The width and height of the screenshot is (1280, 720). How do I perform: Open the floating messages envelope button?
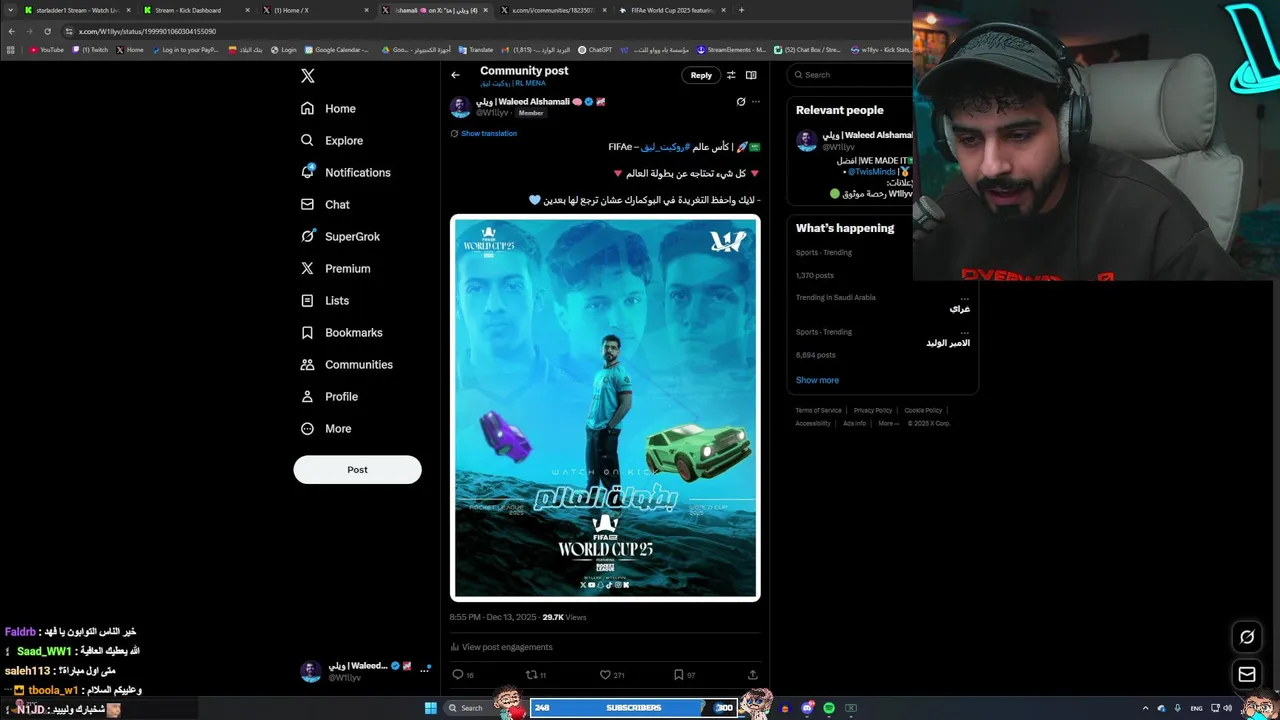pos(1247,675)
